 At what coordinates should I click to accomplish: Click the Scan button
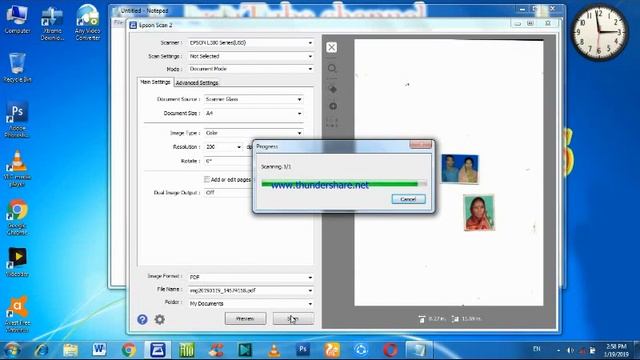click(293, 318)
